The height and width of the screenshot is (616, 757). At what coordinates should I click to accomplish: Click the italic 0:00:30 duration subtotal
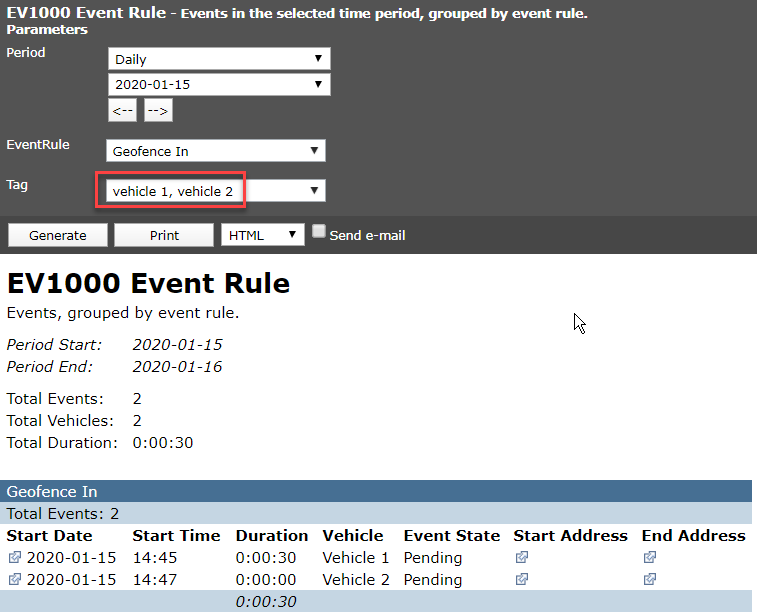coord(266,602)
